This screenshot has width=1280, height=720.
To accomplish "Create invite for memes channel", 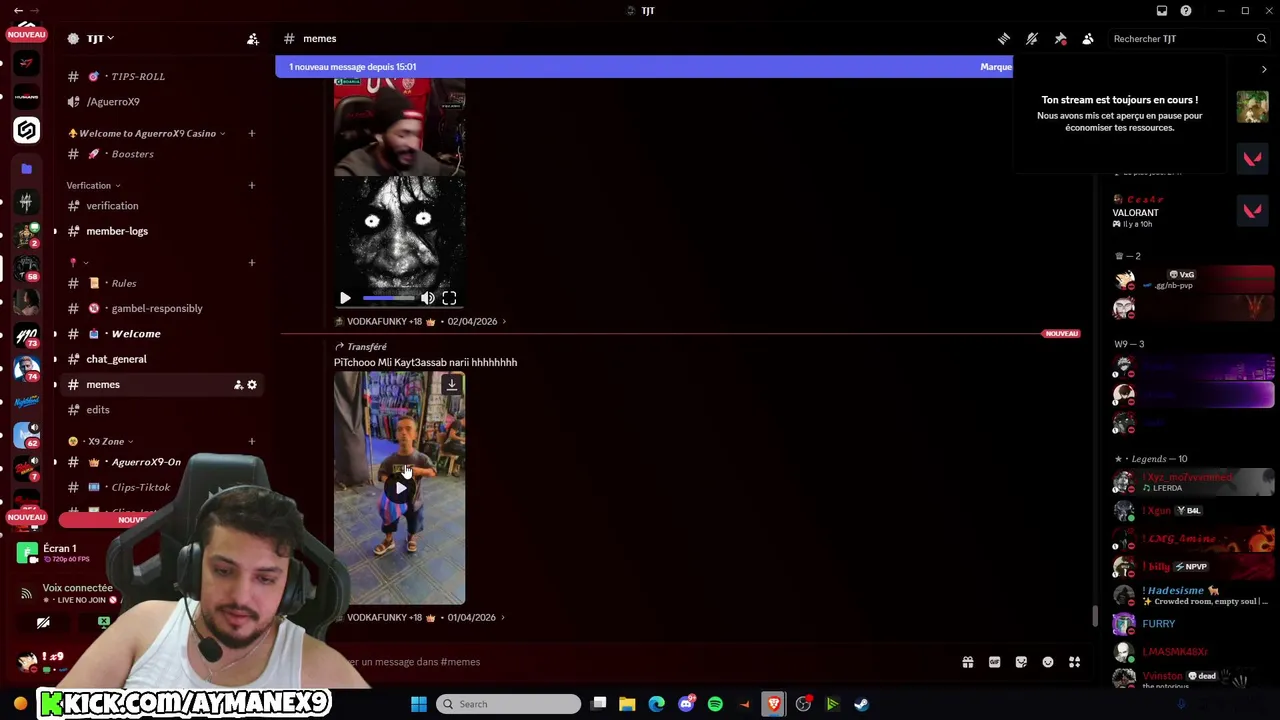I will click(x=238, y=385).
